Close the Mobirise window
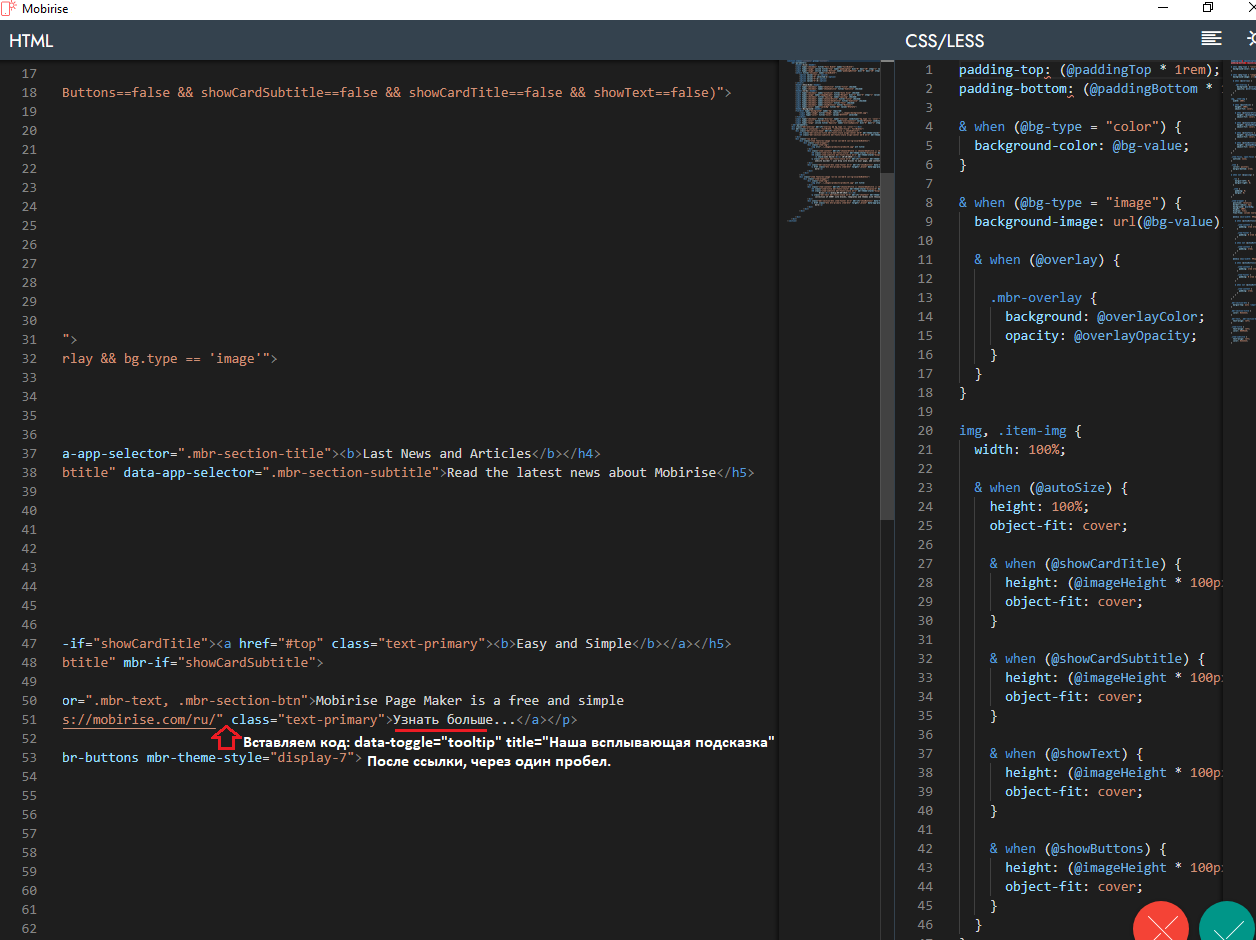 [x=1250, y=9]
